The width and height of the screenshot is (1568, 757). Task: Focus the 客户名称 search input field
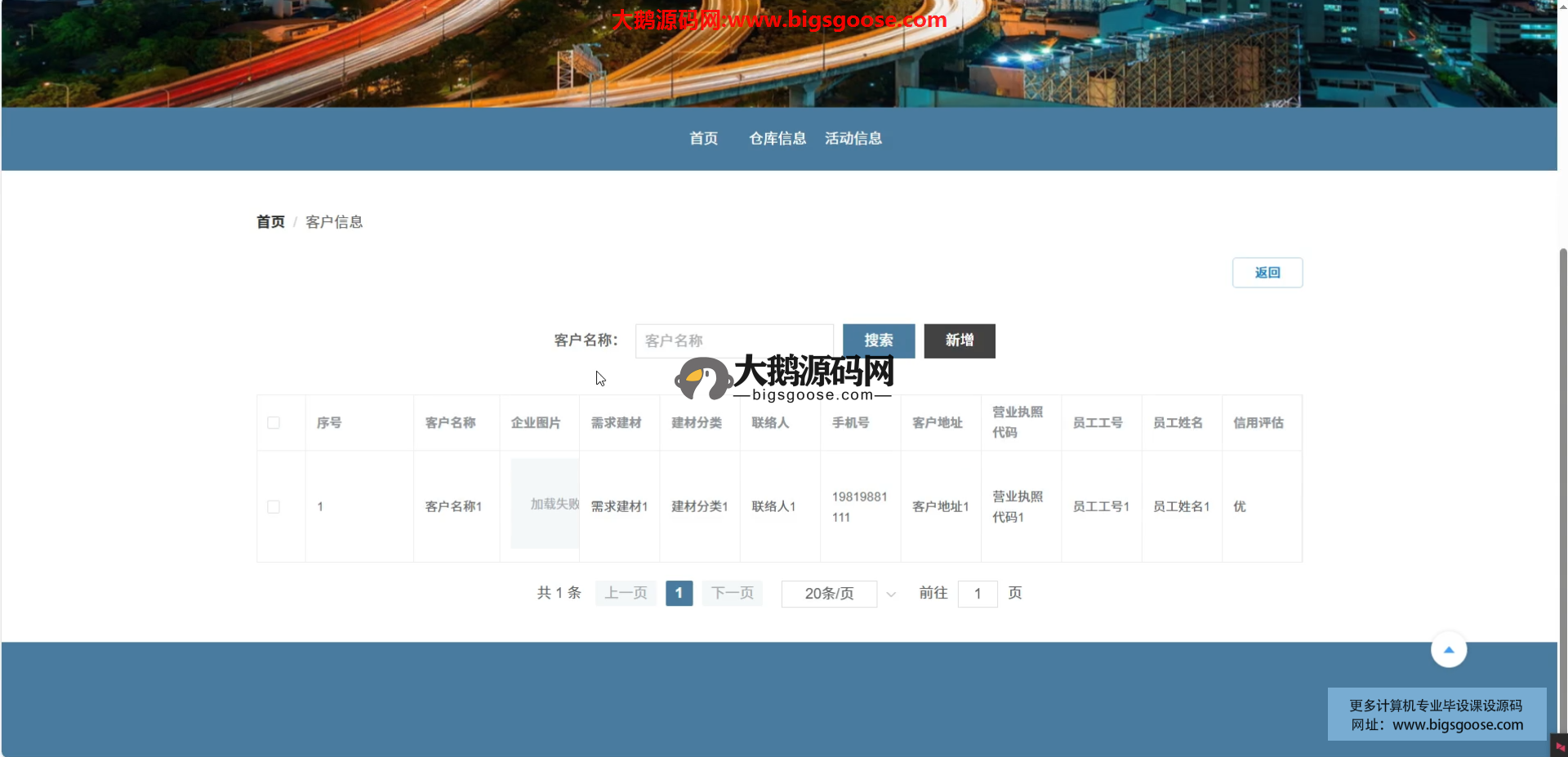[x=733, y=341]
